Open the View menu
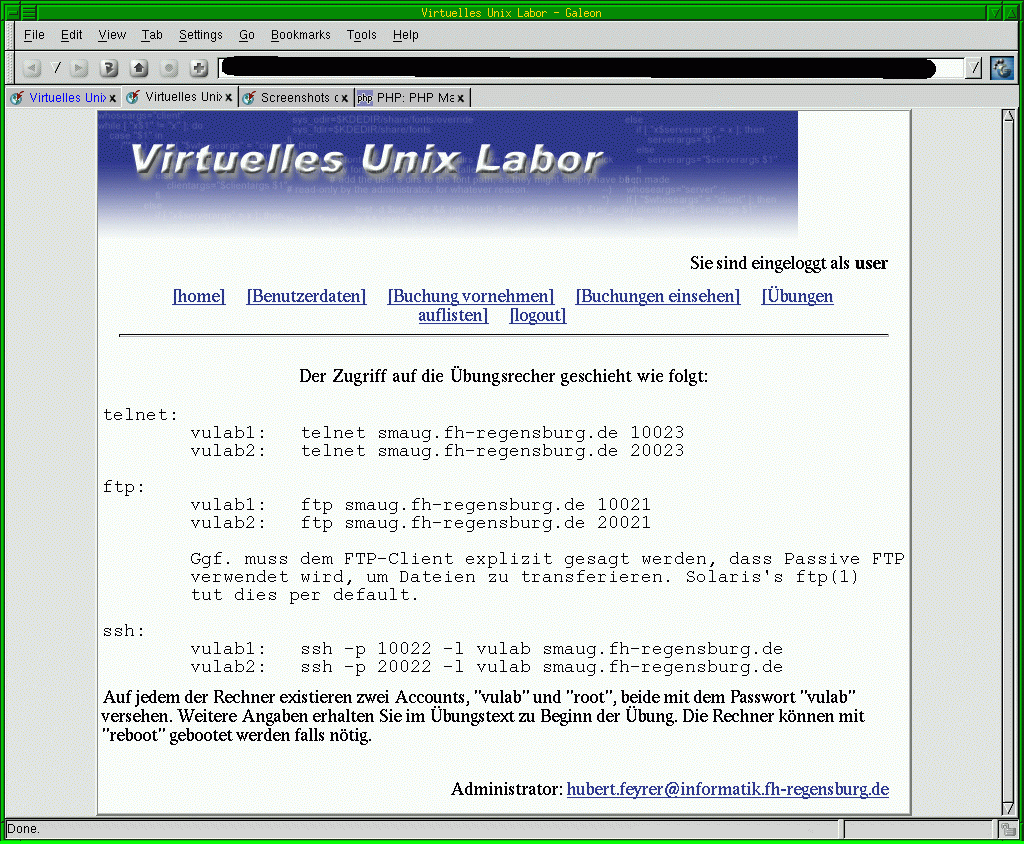The height and width of the screenshot is (844, 1024). coord(112,35)
